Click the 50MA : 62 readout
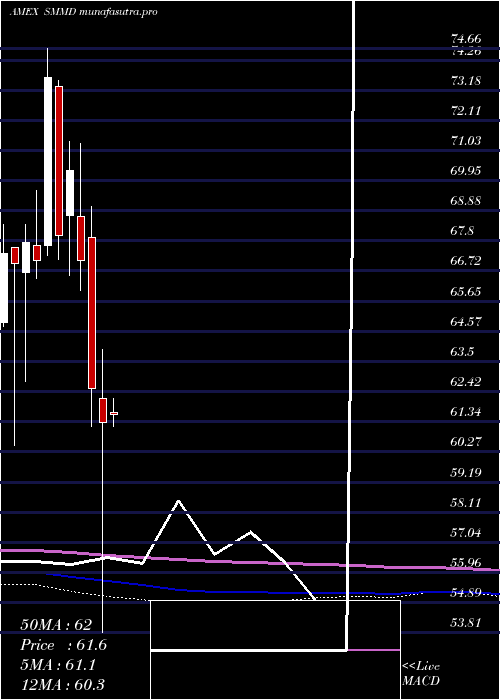The image size is (500, 700). (x=56, y=625)
